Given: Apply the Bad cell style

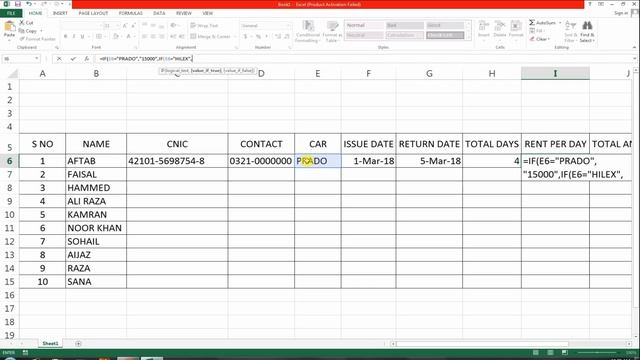Looking at the screenshot, I should point(404,25).
